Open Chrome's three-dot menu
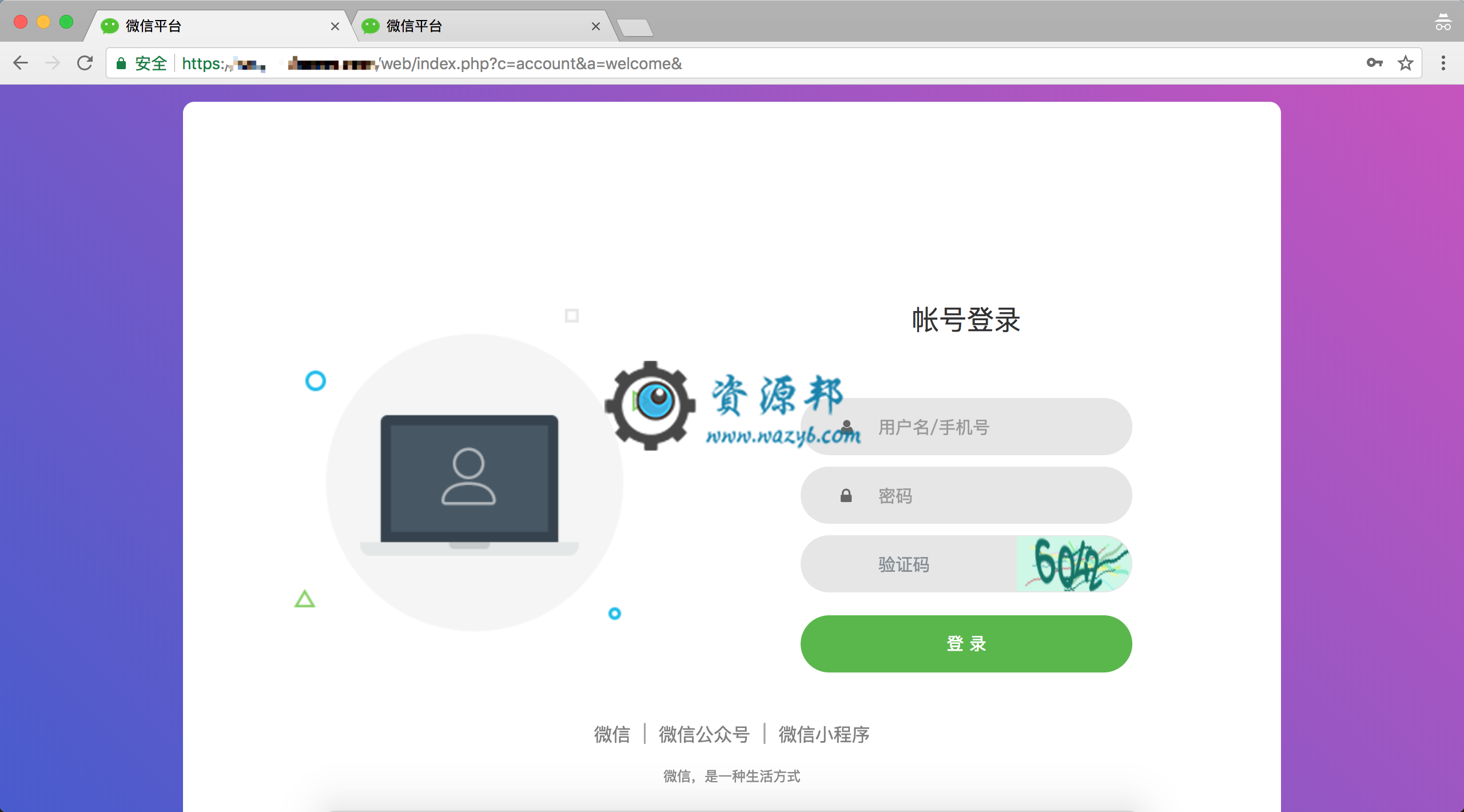The width and height of the screenshot is (1464, 812). click(1443, 63)
